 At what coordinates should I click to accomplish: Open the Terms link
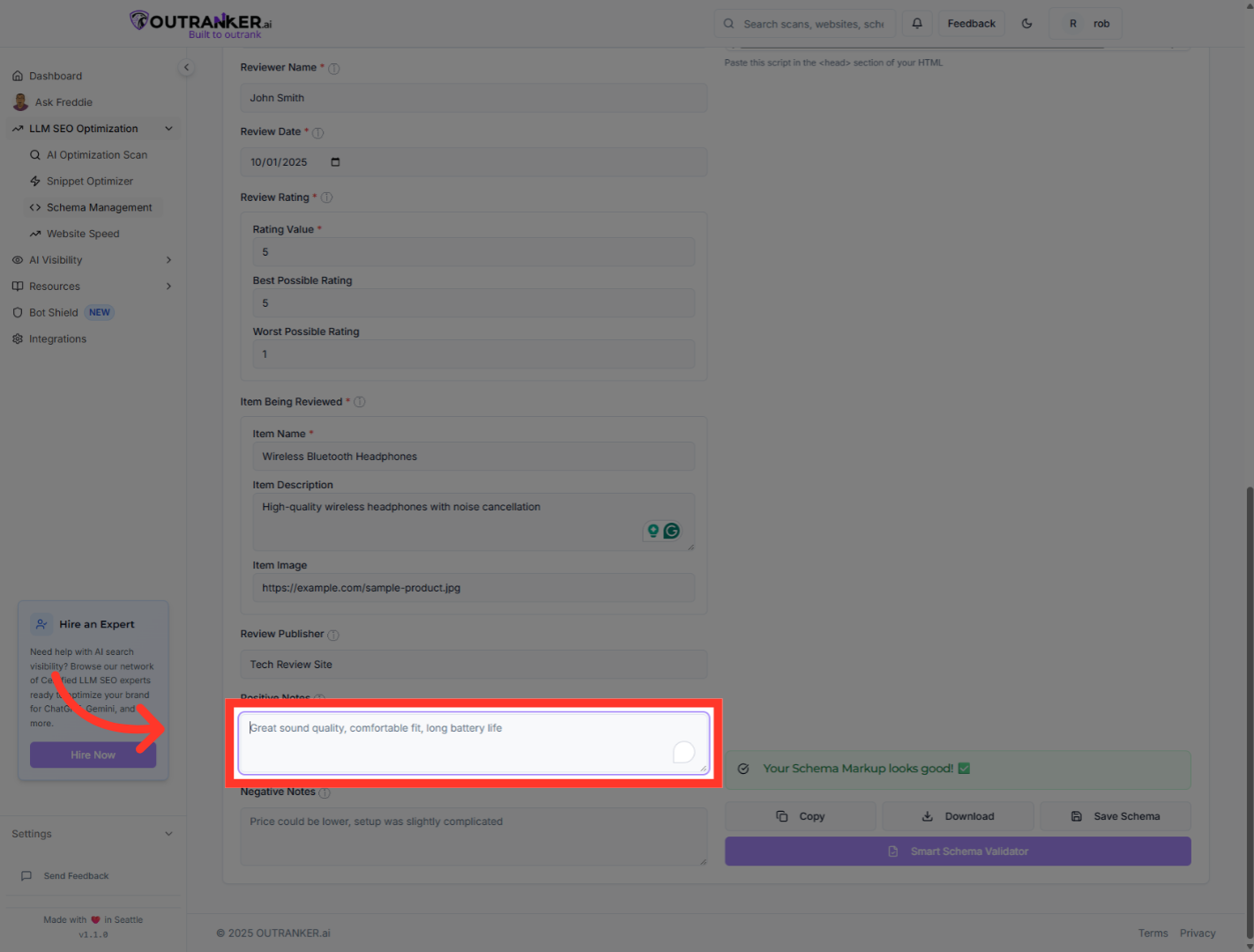pyautogui.click(x=1153, y=933)
